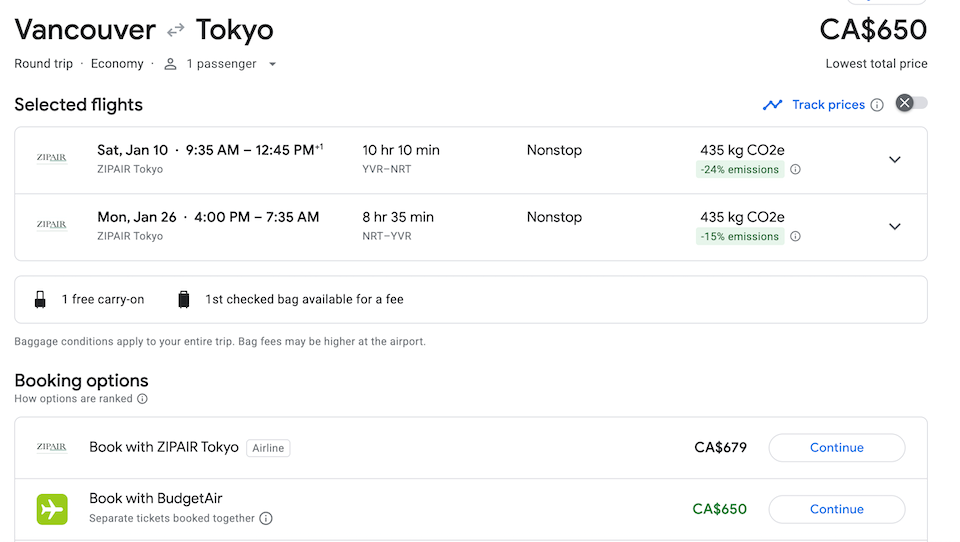Continue booking with ZIPAIR Tokyo
The width and height of the screenshot is (960, 542).
pyautogui.click(x=836, y=448)
